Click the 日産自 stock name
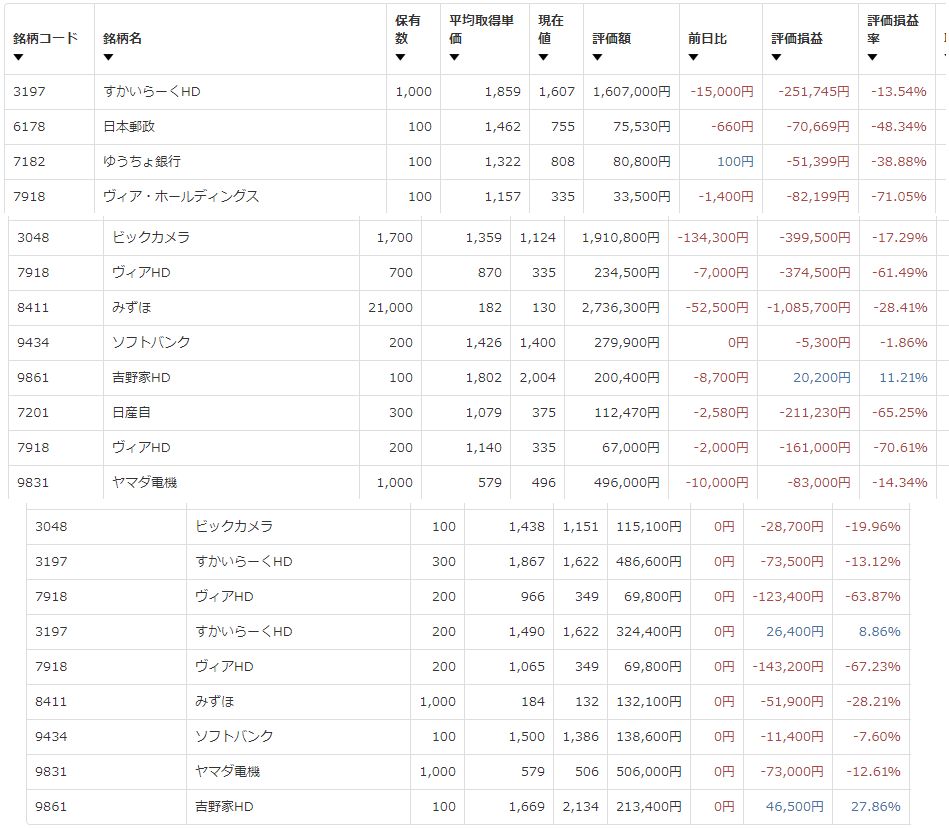949x828 pixels. (x=130, y=412)
